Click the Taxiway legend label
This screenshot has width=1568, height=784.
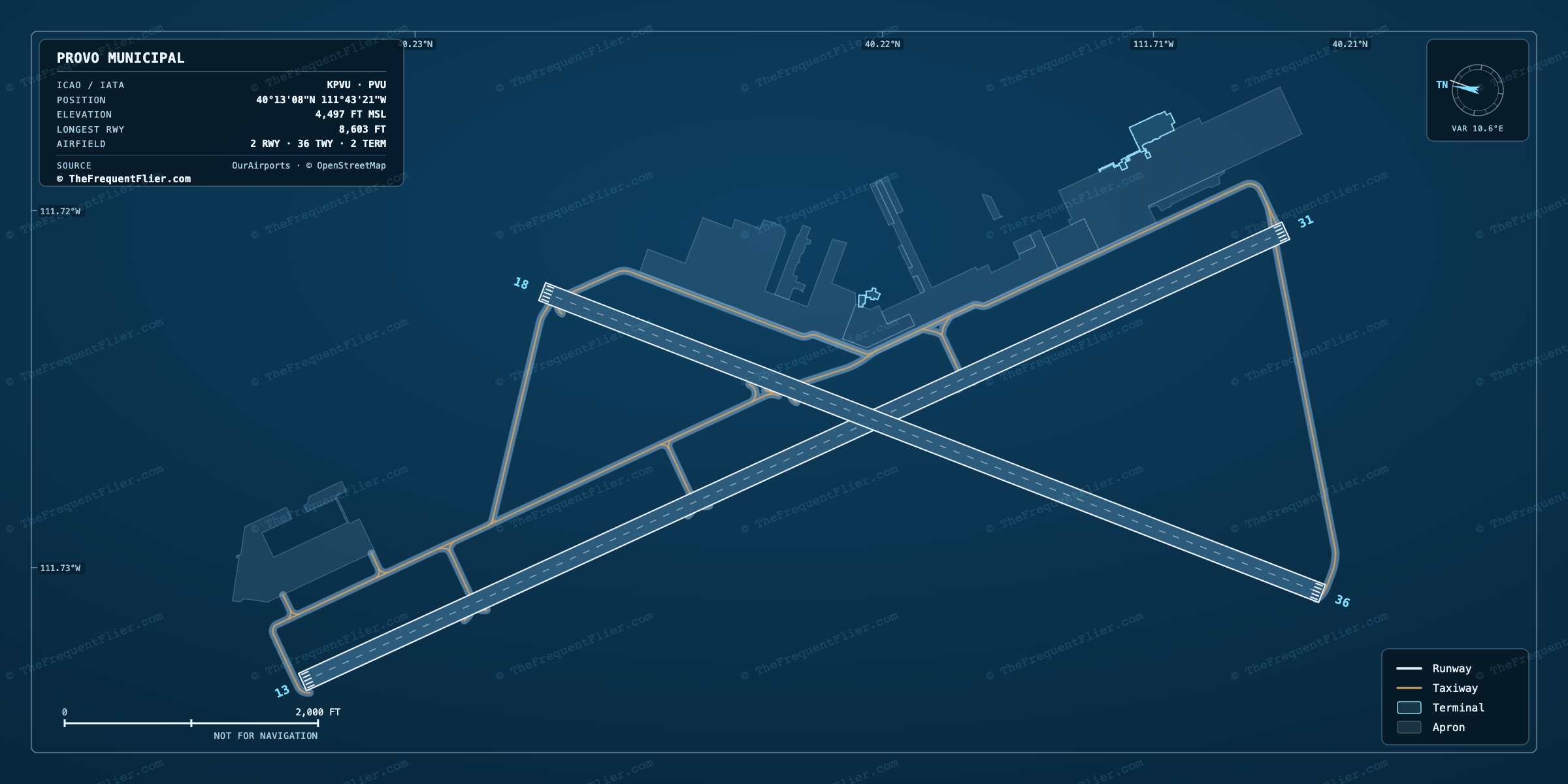1455,688
